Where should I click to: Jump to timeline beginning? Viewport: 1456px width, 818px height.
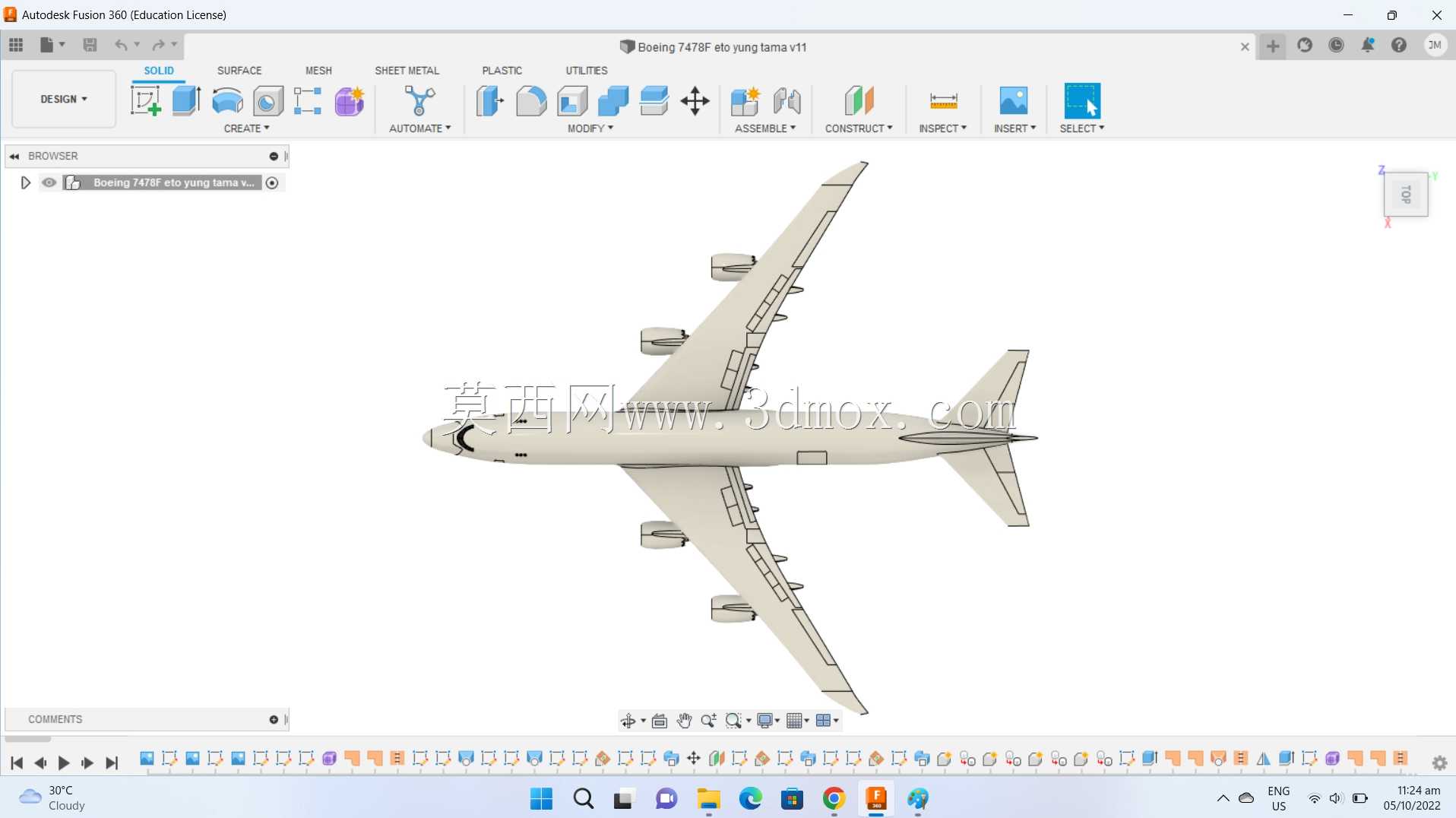pyautogui.click(x=17, y=763)
